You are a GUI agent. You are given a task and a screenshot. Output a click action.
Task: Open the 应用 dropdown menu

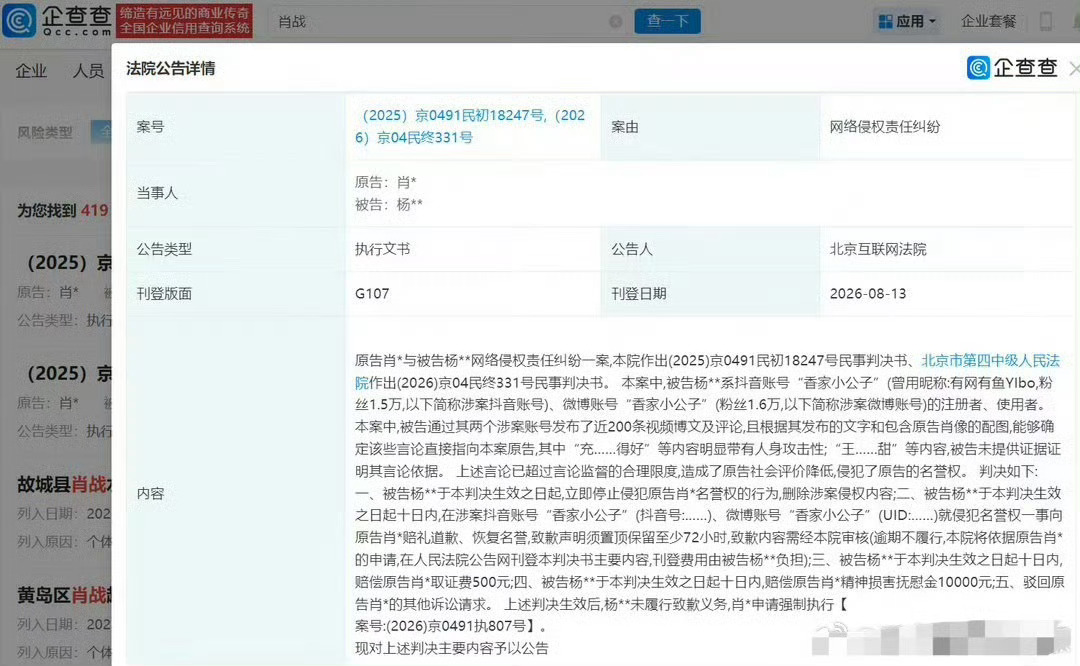click(x=907, y=21)
